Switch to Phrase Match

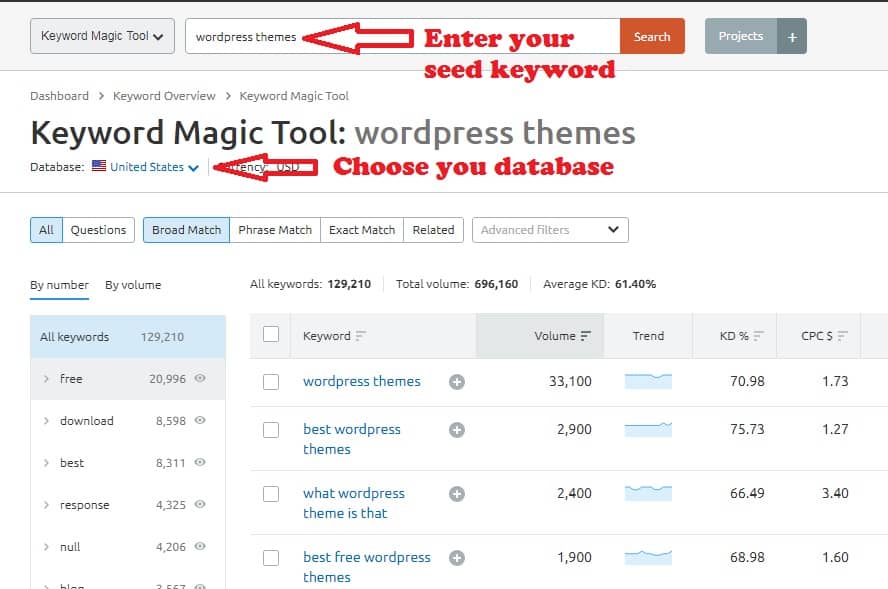(x=275, y=230)
